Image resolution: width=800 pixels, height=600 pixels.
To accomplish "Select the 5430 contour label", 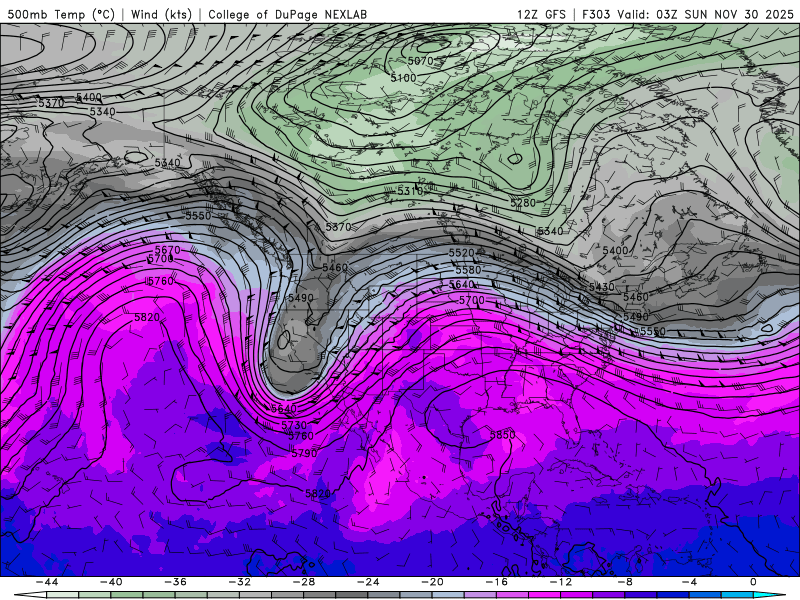I will [x=602, y=287].
